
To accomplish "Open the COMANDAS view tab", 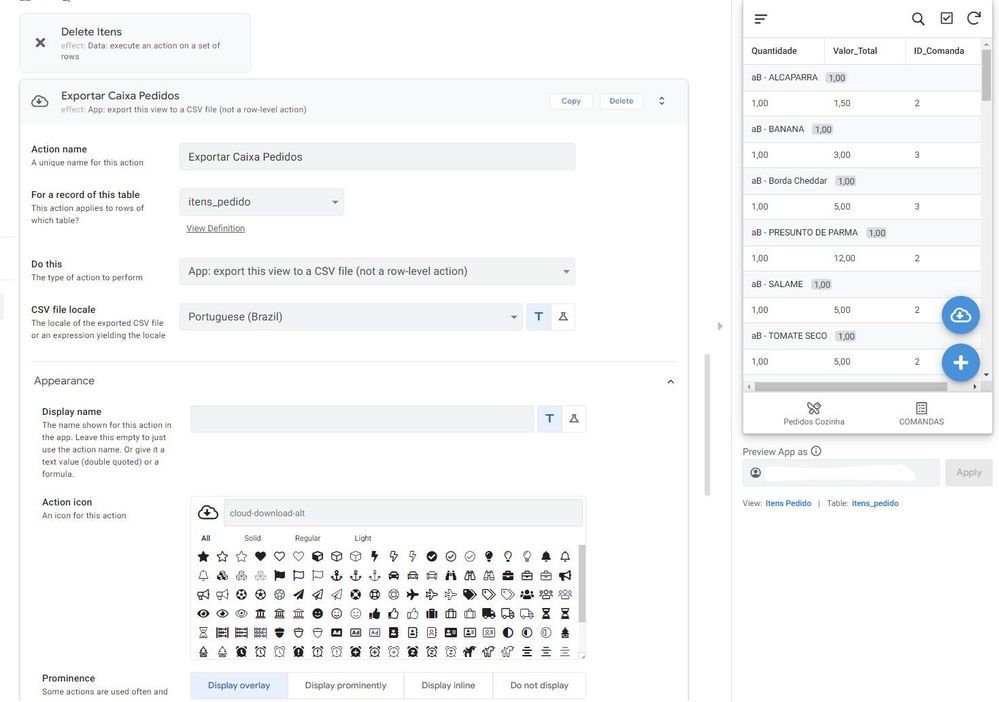I will tap(921, 413).
